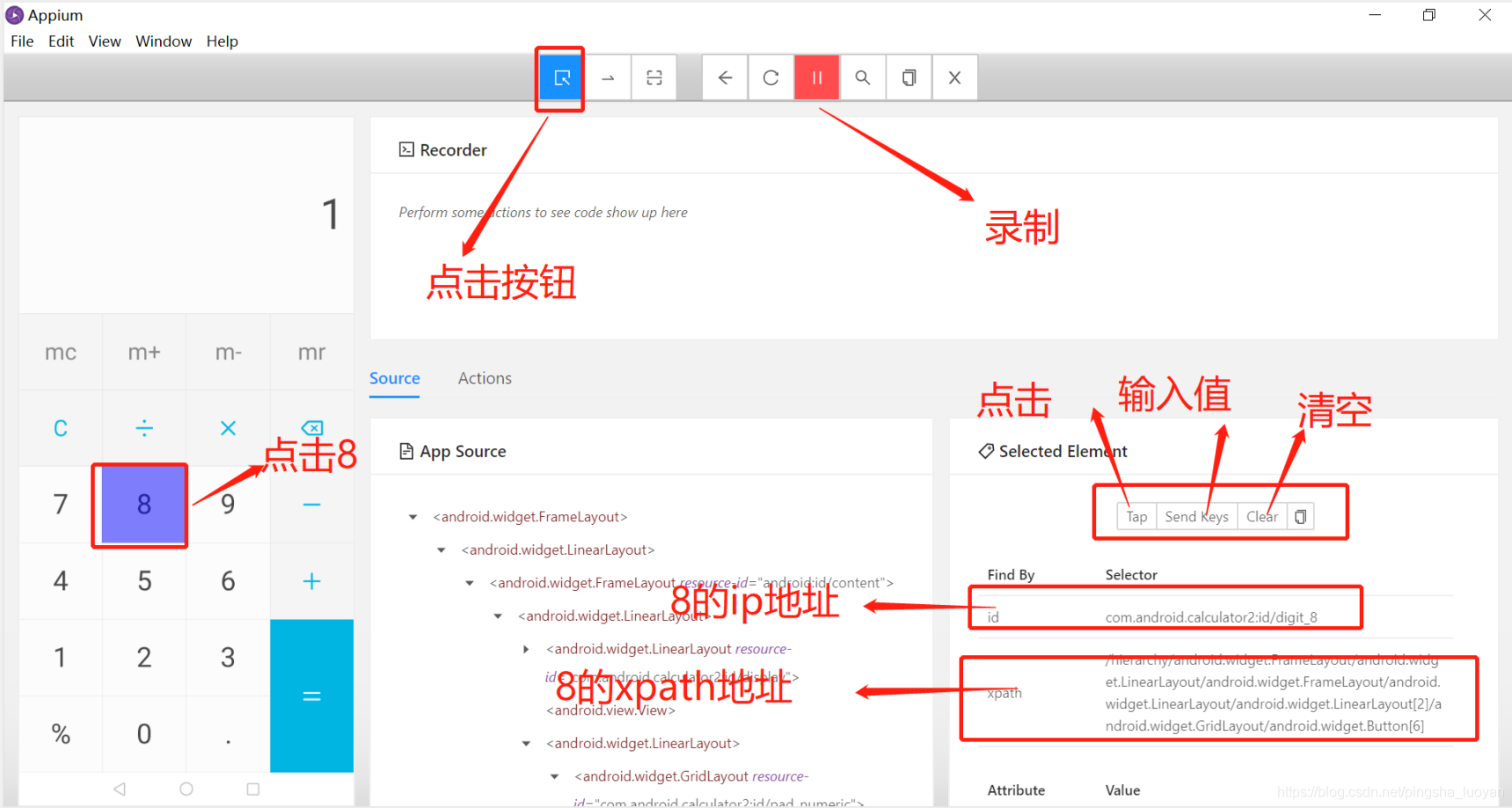This screenshot has height=808, width=1512.
Task: Collapse the LinearLayout node above GridLayout
Action: click(x=526, y=744)
